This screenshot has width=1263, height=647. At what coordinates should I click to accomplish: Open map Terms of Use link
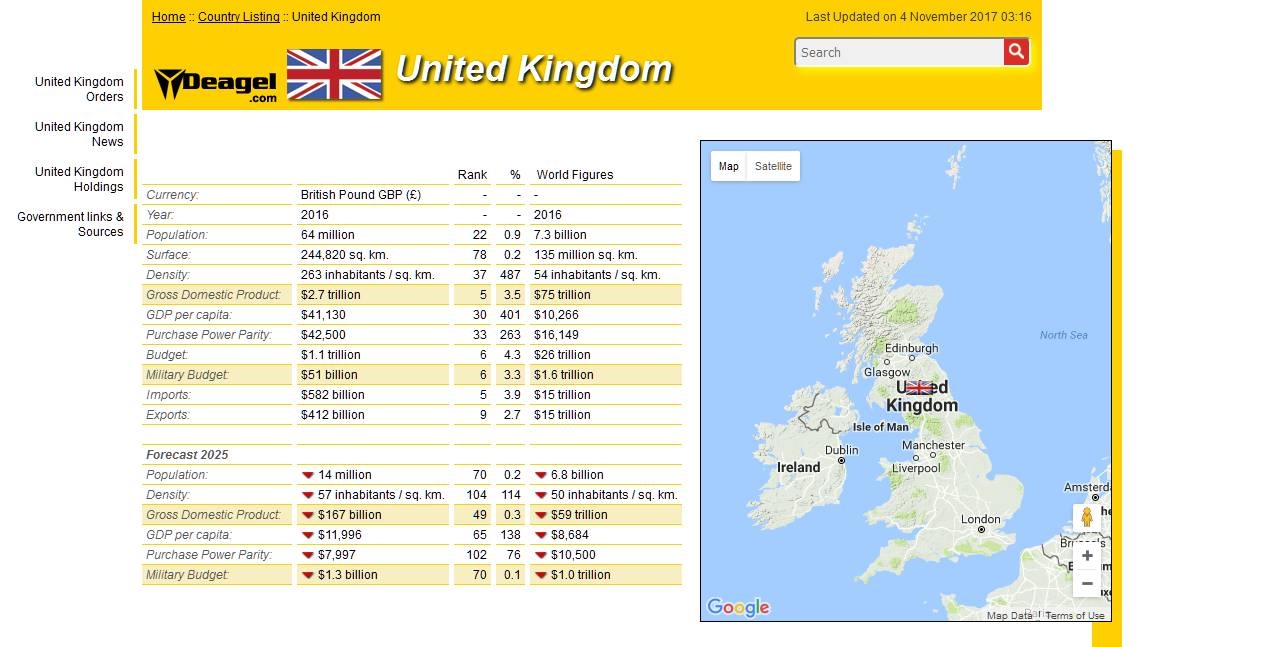tap(1075, 616)
